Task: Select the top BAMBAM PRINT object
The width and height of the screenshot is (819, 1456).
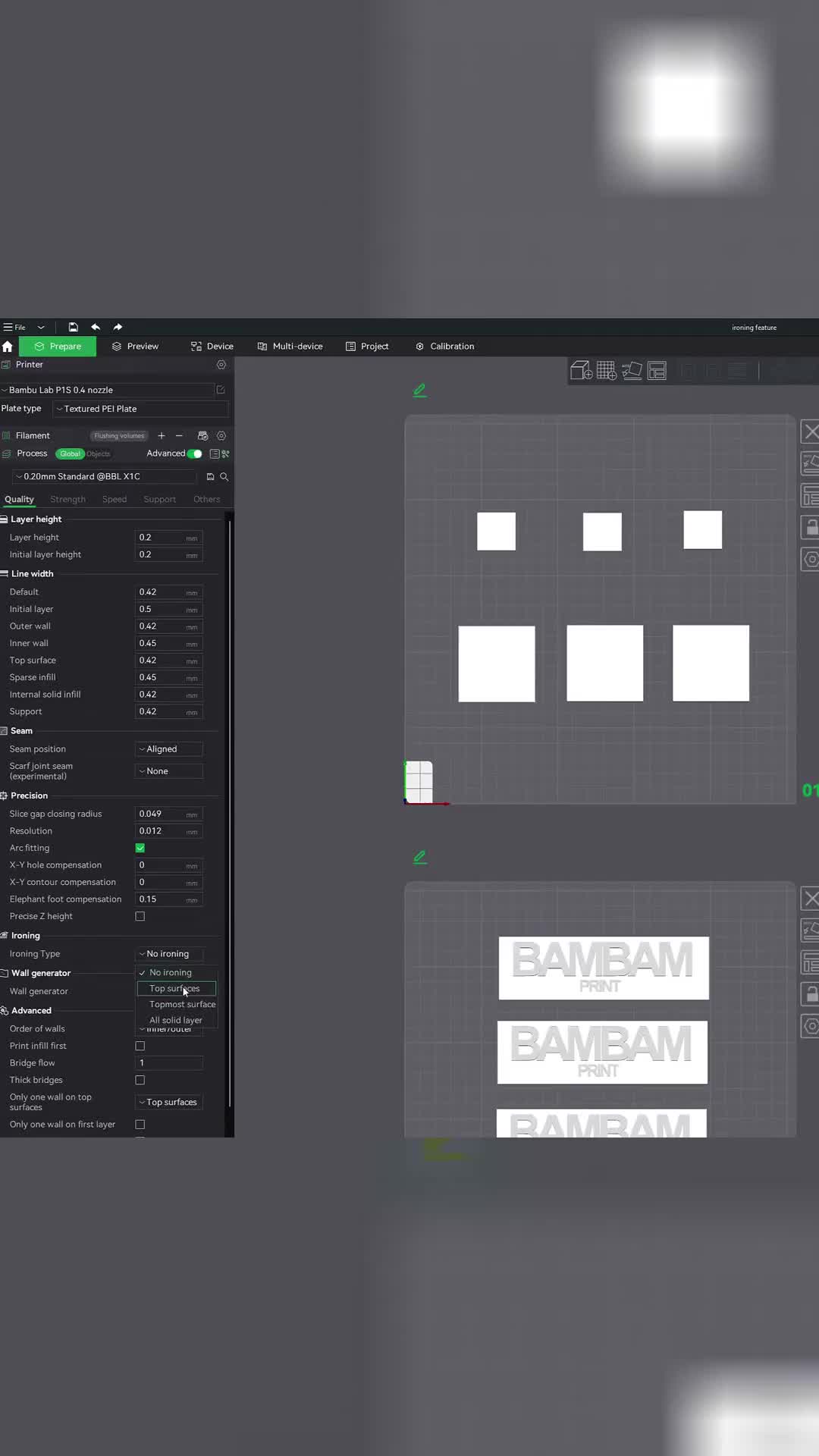Action: click(x=604, y=968)
